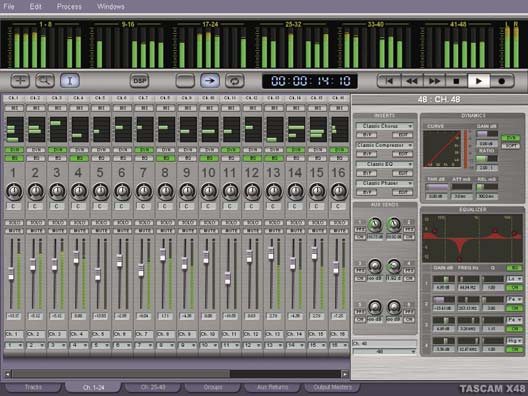The height and width of the screenshot is (396, 528).
Task: Mute channel 3
Action: (57, 231)
